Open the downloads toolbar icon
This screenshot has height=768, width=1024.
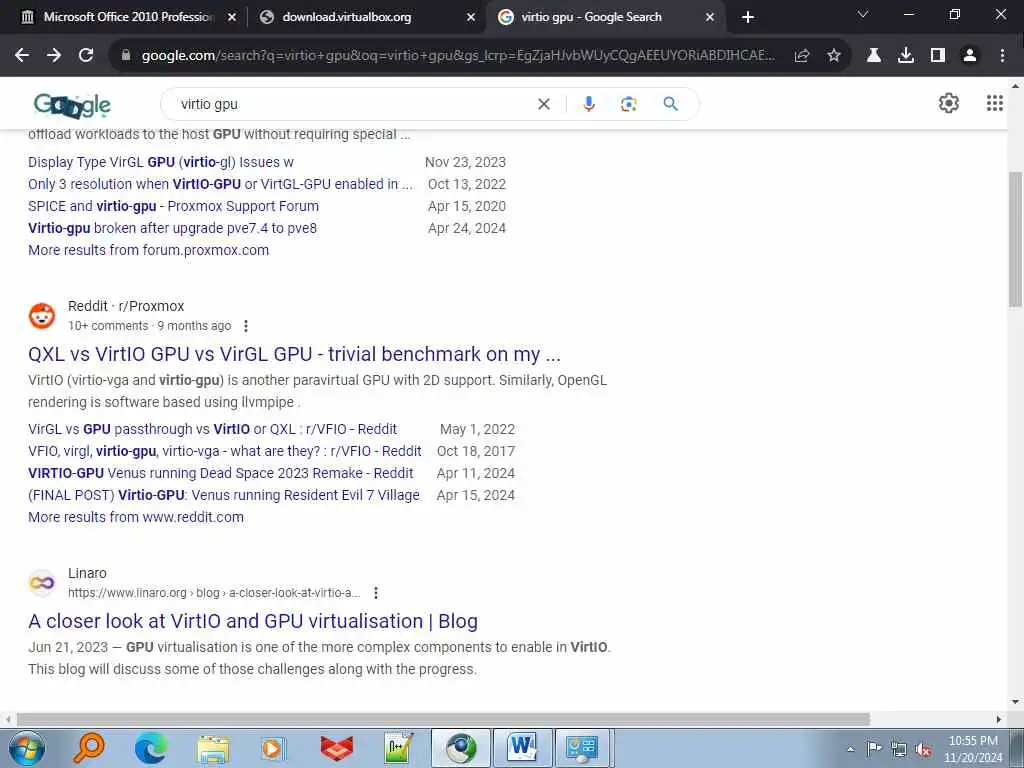pyautogui.click(x=906, y=56)
